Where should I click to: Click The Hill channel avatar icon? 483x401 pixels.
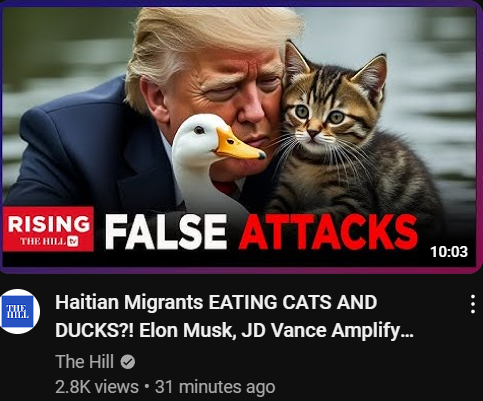coord(19,311)
